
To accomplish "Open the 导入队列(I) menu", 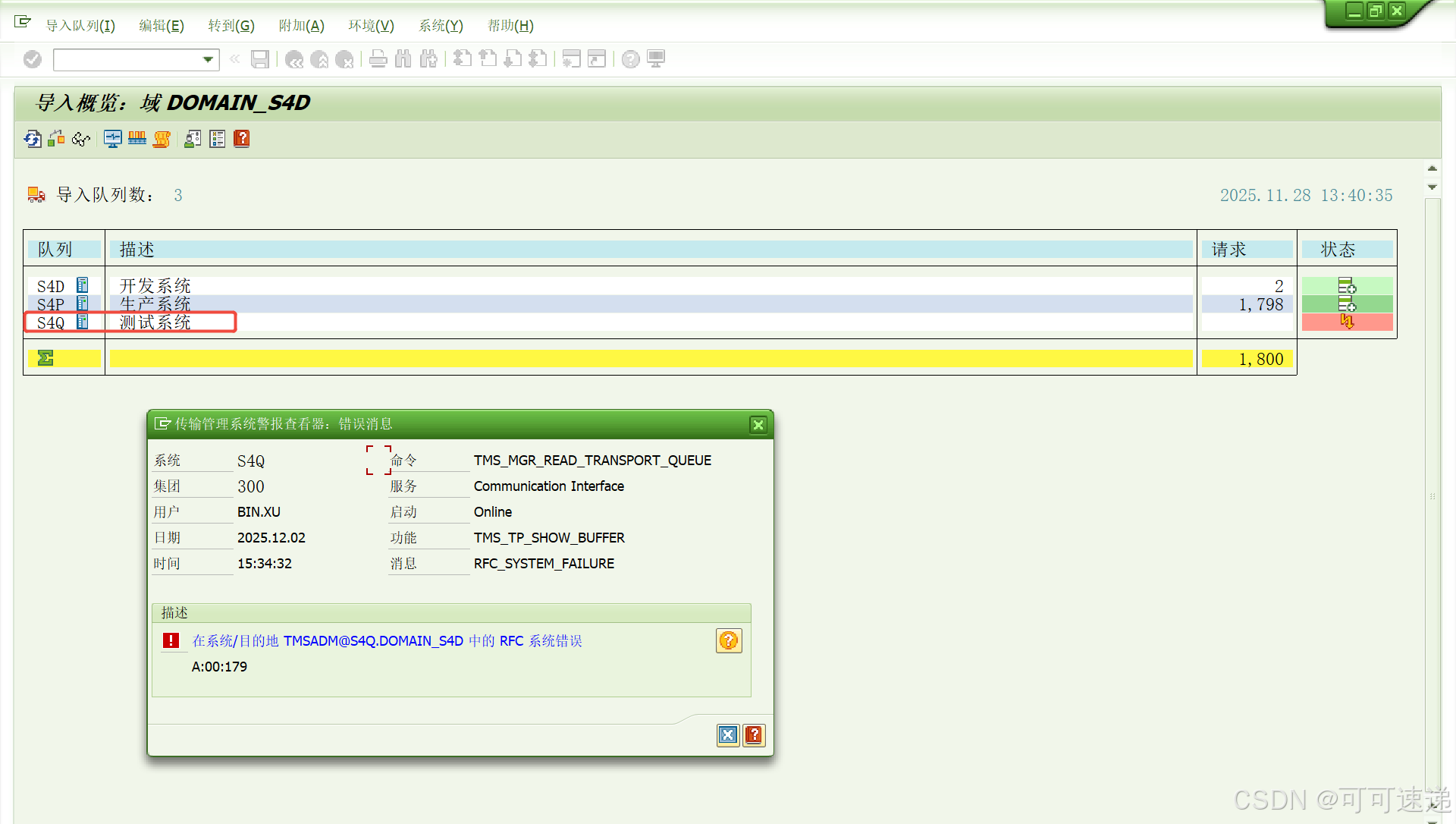I will pos(80,26).
